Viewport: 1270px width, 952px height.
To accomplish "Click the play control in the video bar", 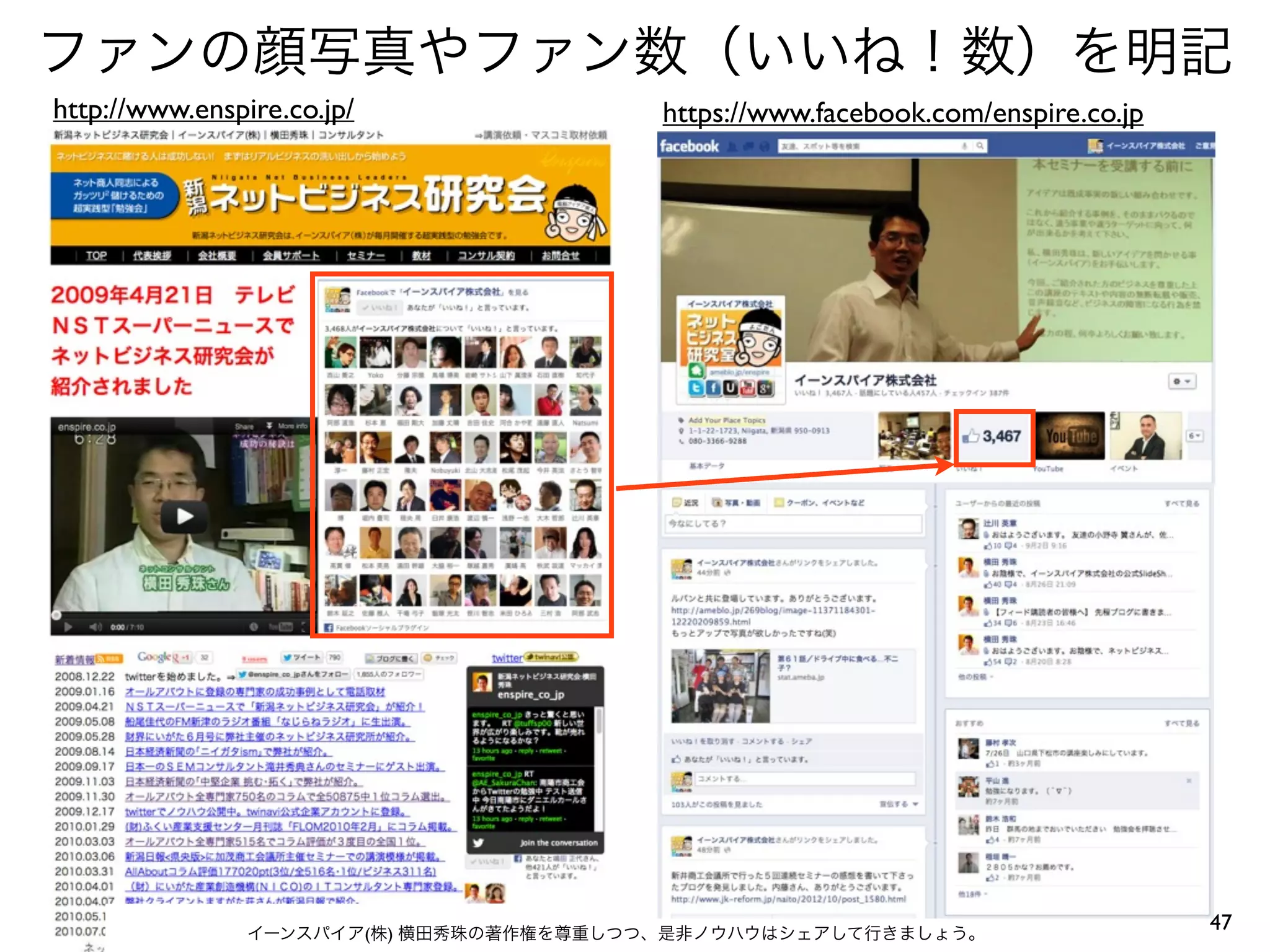I will coord(68,627).
